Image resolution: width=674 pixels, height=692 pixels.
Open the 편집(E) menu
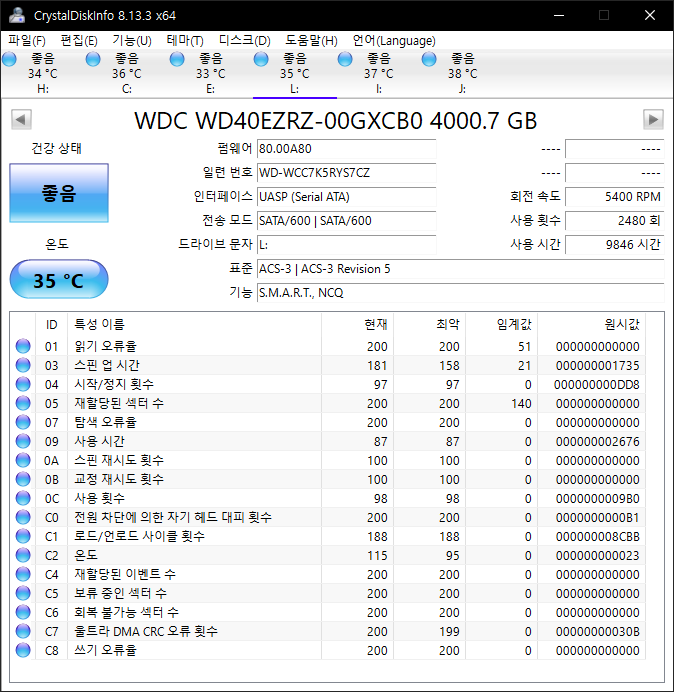coord(79,41)
